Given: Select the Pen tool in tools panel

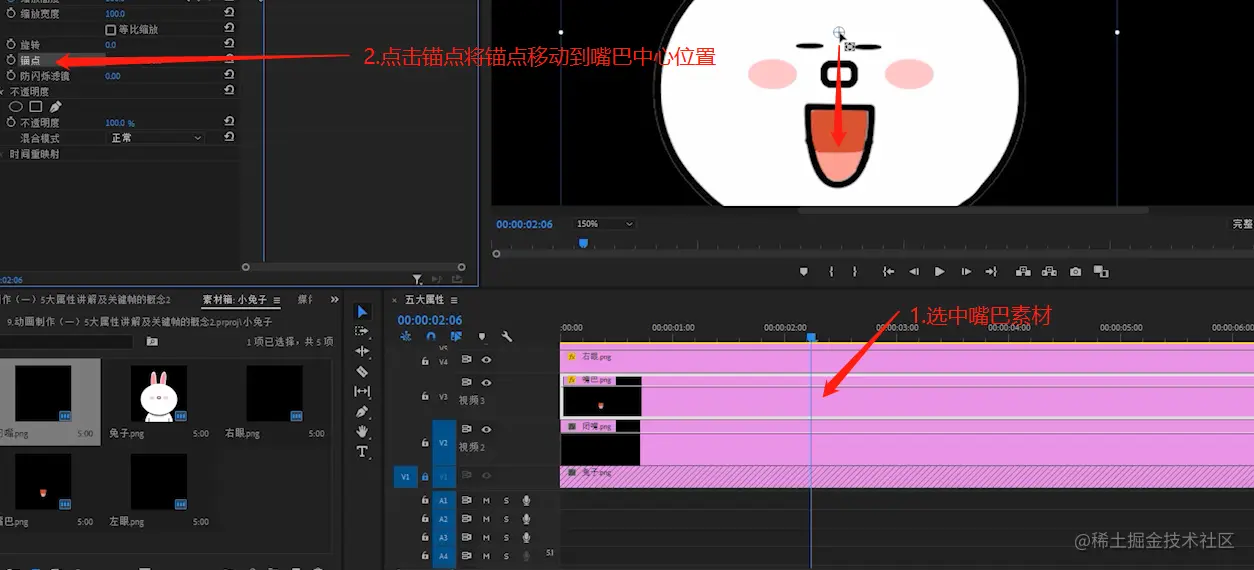Looking at the screenshot, I should click(362, 411).
